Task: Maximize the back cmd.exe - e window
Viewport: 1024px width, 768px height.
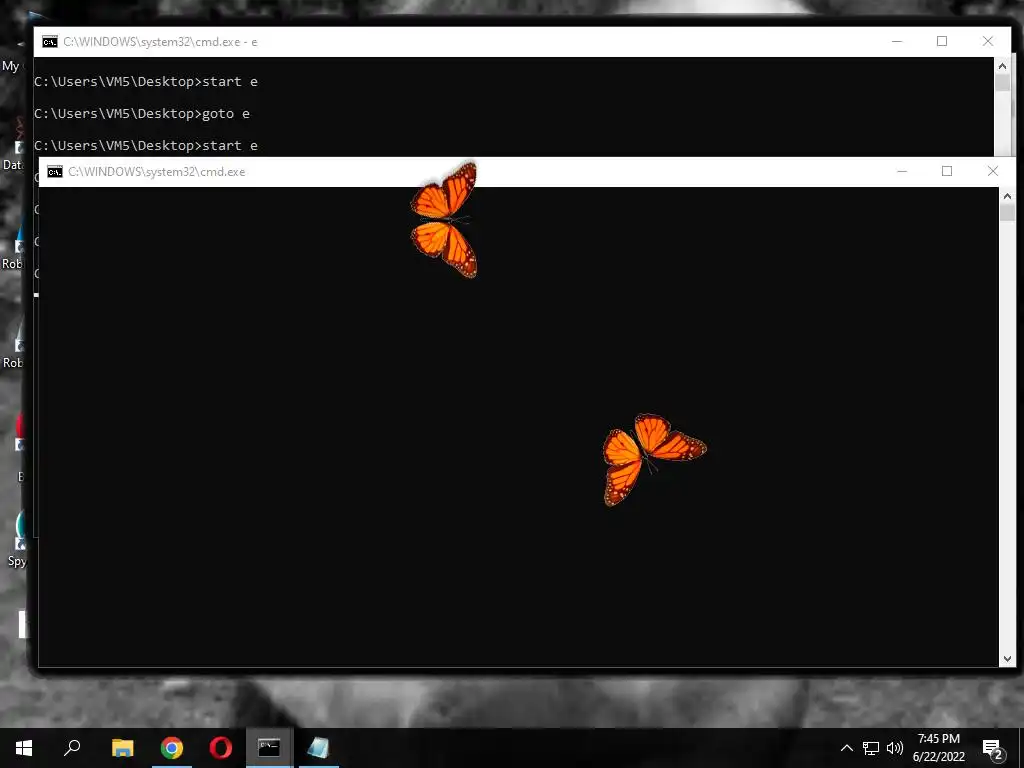Action: [942, 41]
